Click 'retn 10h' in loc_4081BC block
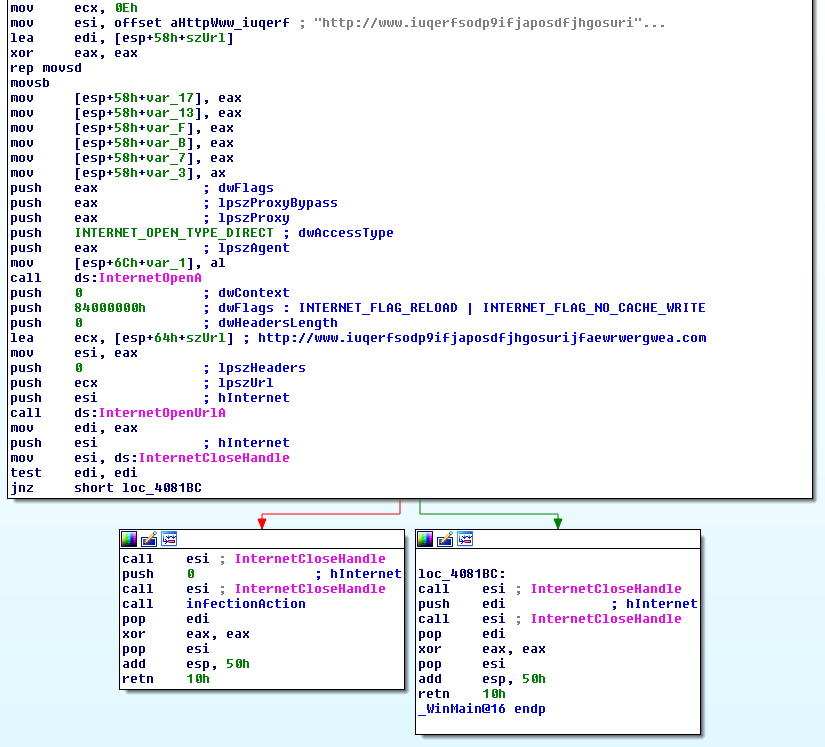The image size is (825, 747). tap(462, 694)
